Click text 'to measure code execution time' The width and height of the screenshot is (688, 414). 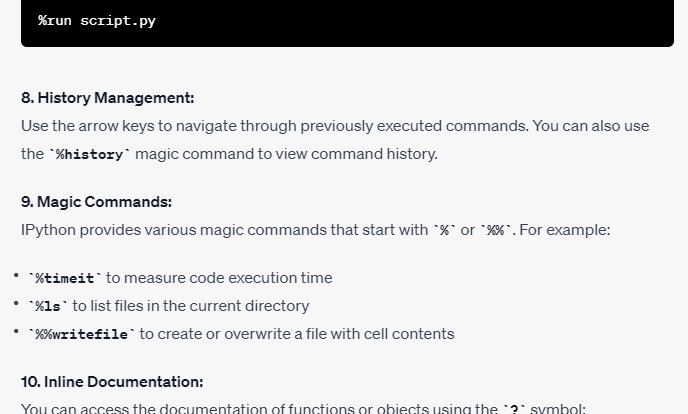[219, 278]
